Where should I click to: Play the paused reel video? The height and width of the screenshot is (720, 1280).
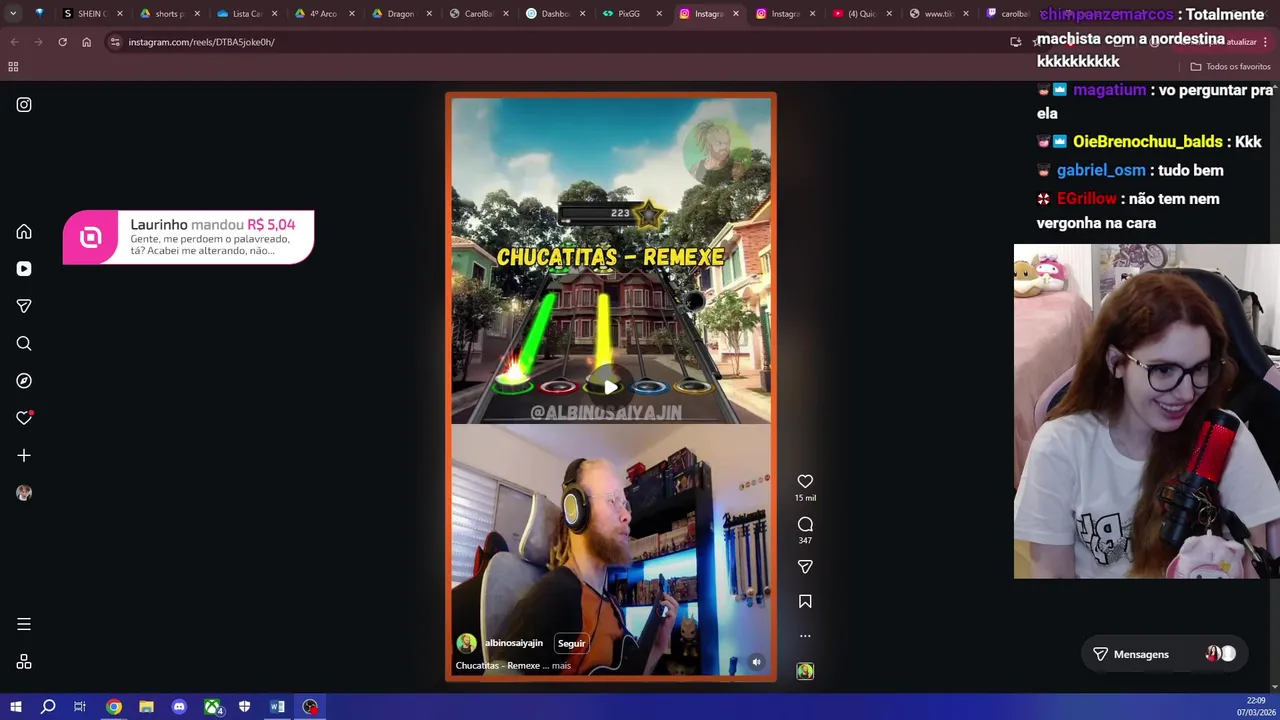click(610, 388)
